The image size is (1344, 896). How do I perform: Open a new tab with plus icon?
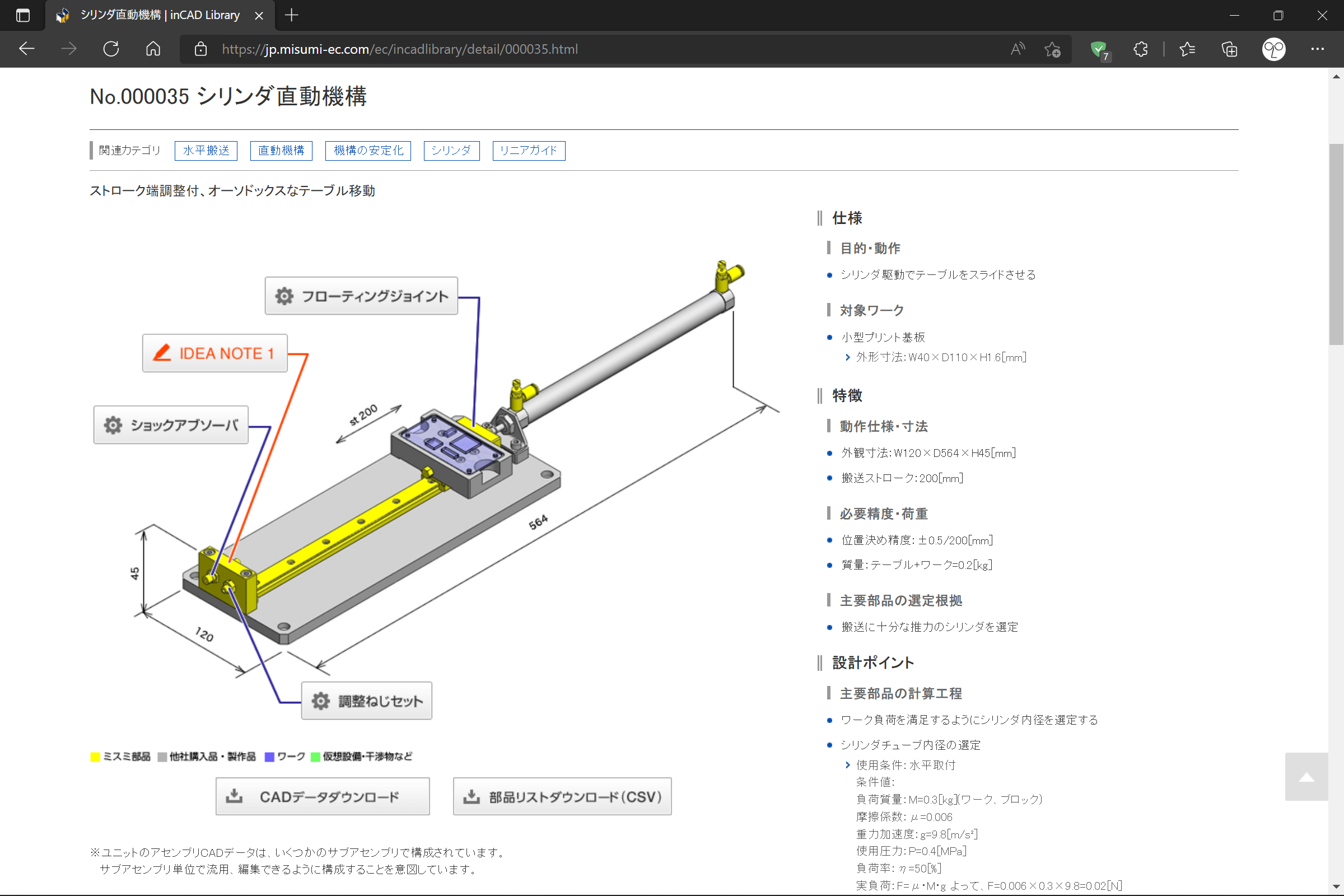point(291,16)
